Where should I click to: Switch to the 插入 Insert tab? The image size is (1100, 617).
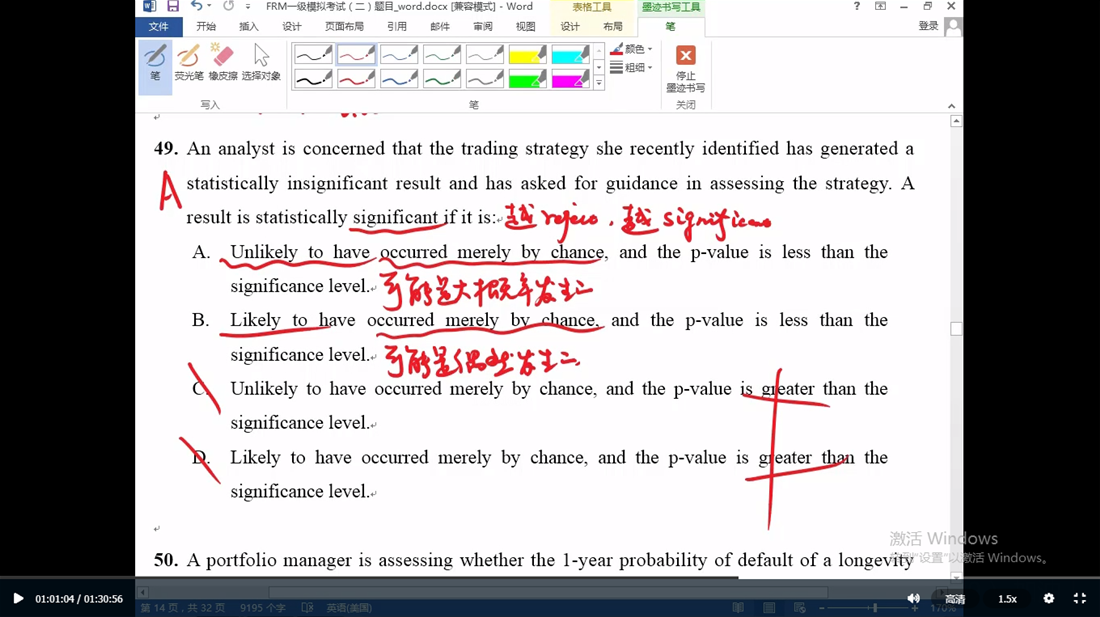coord(248,27)
